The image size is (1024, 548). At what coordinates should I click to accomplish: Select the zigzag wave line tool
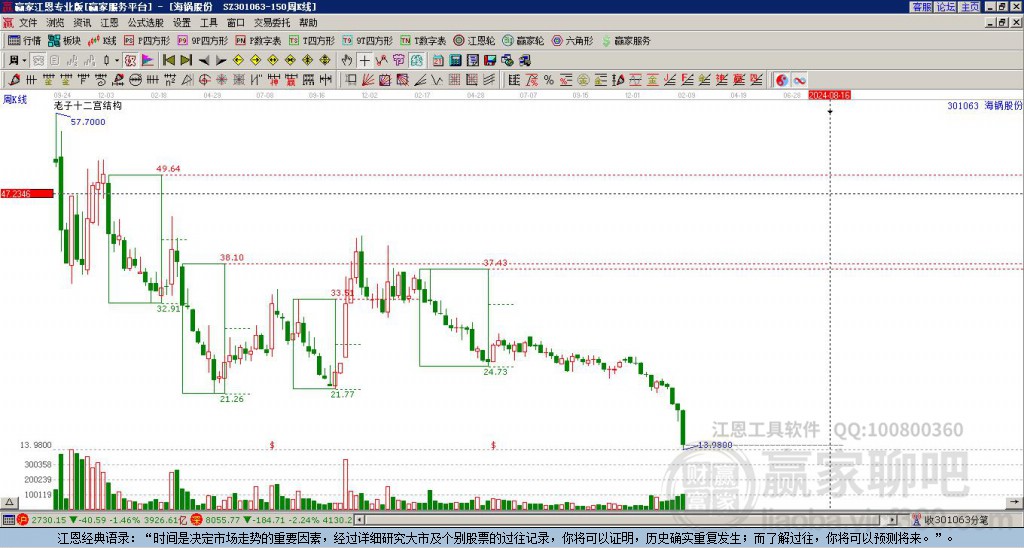437,80
